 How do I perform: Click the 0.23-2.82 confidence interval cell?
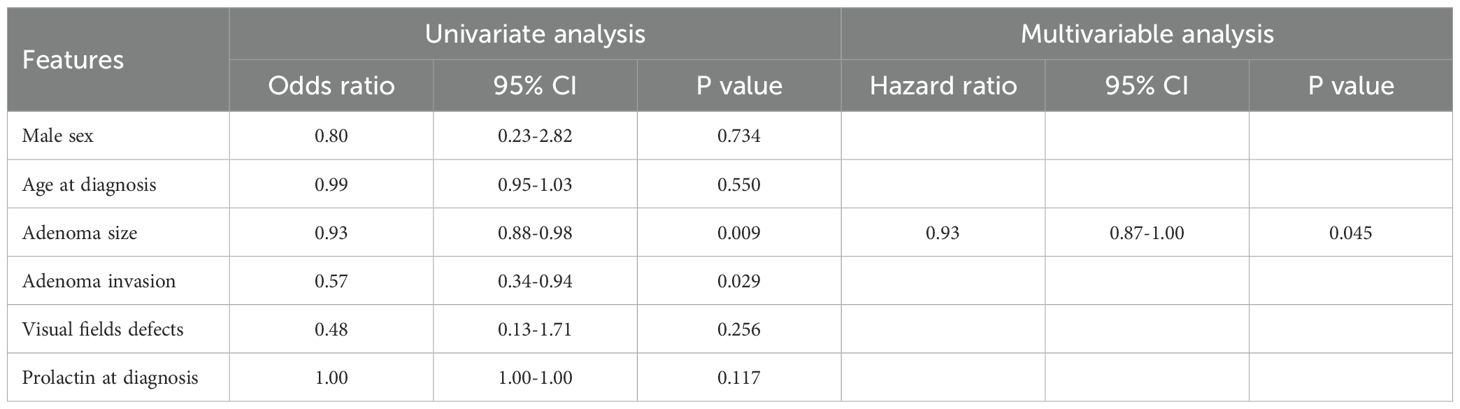coord(535,136)
